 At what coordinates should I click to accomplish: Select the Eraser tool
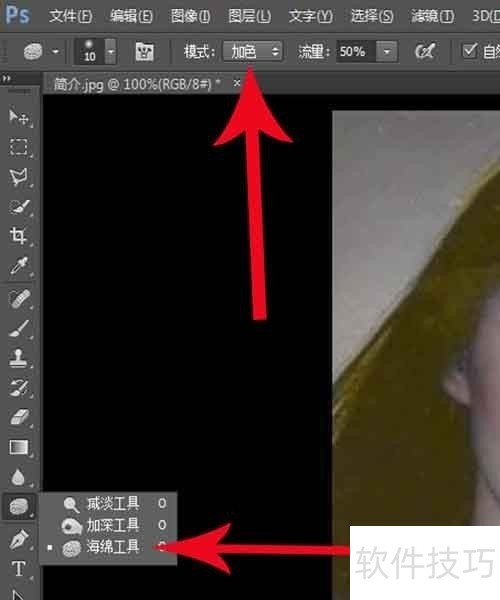coord(19,417)
